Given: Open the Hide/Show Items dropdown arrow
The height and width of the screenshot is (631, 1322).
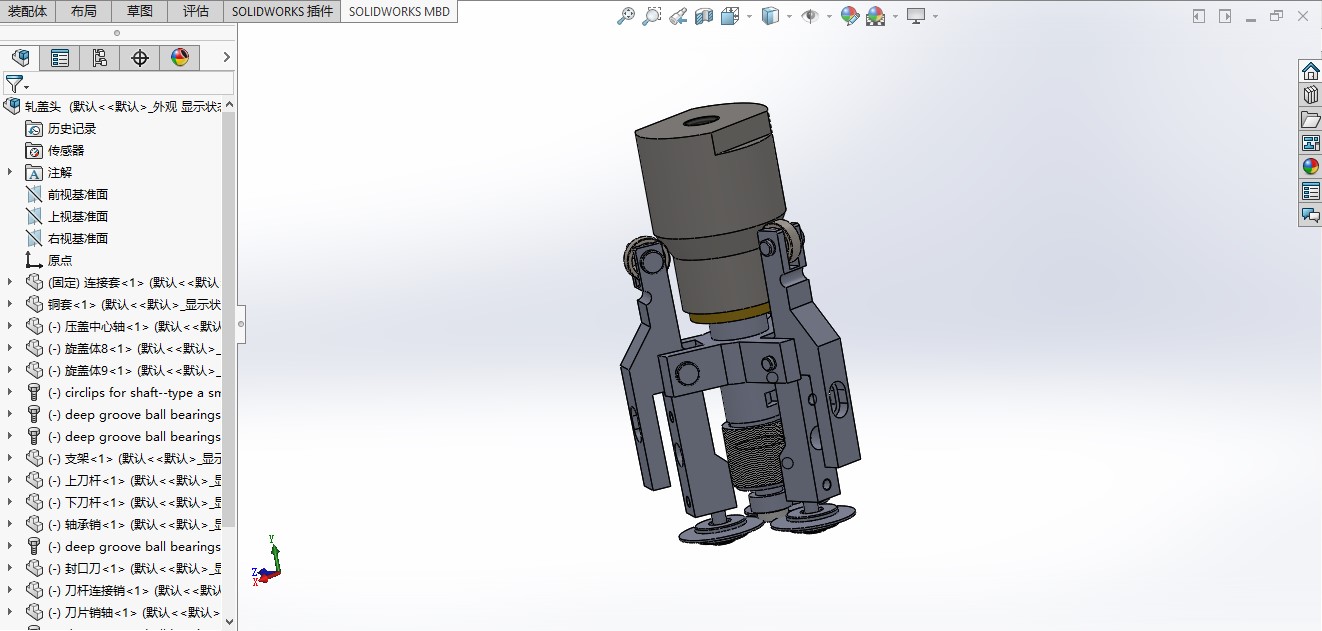Looking at the screenshot, I should 828,17.
